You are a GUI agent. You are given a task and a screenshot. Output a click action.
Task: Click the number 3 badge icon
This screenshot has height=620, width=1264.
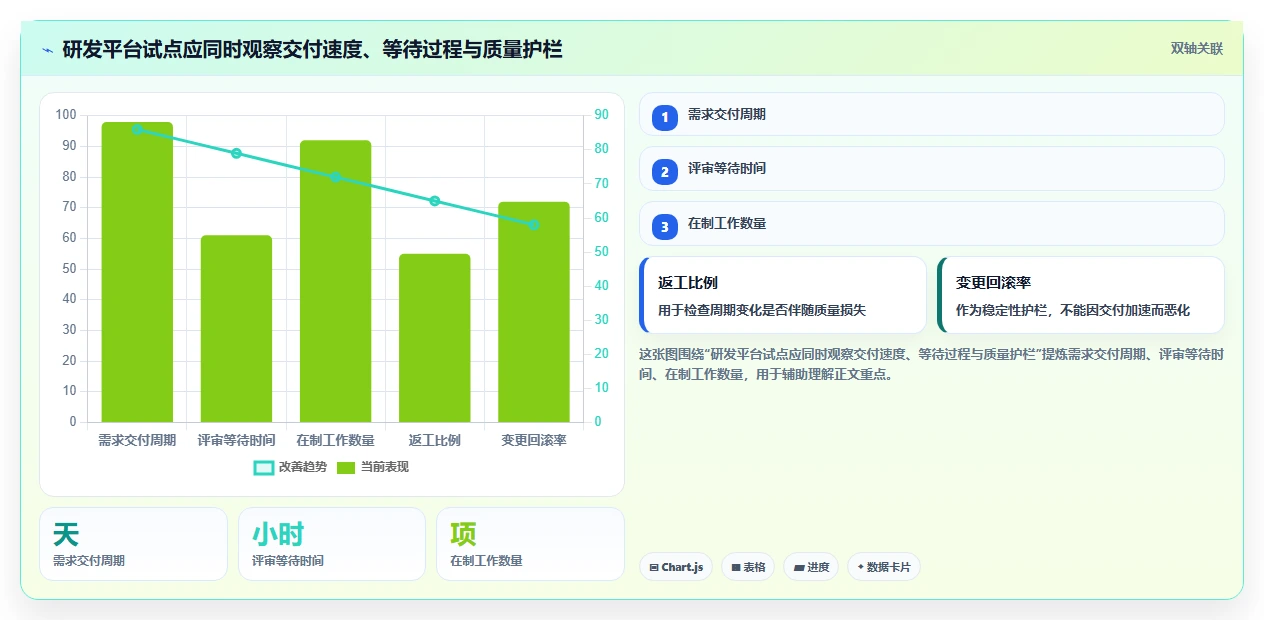tap(664, 226)
